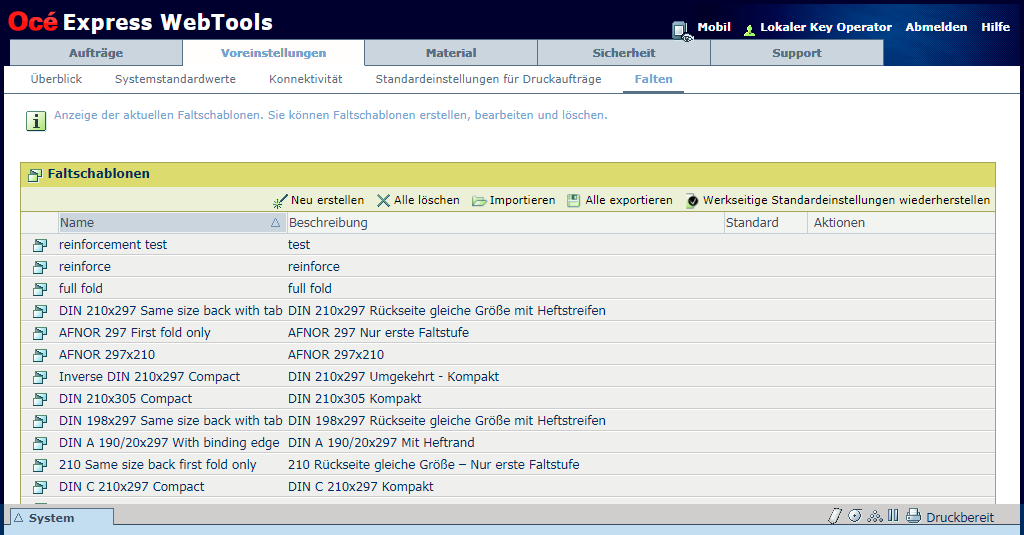The width and height of the screenshot is (1024, 535).
Task: Click the Lokaler Key Operator user icon
Action: pos(749,30)
